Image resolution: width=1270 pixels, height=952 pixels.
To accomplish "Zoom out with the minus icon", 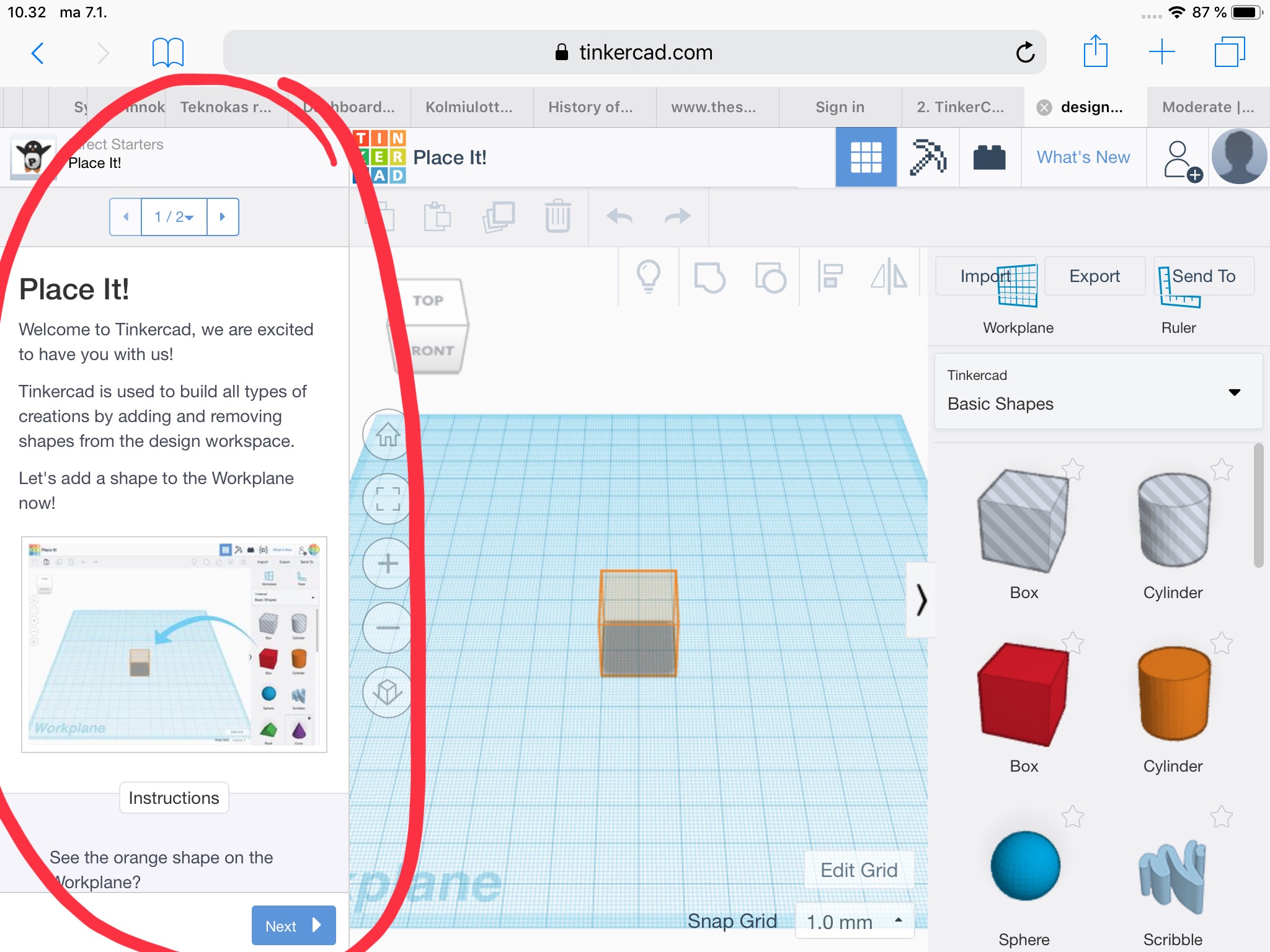I will (388, 628).
